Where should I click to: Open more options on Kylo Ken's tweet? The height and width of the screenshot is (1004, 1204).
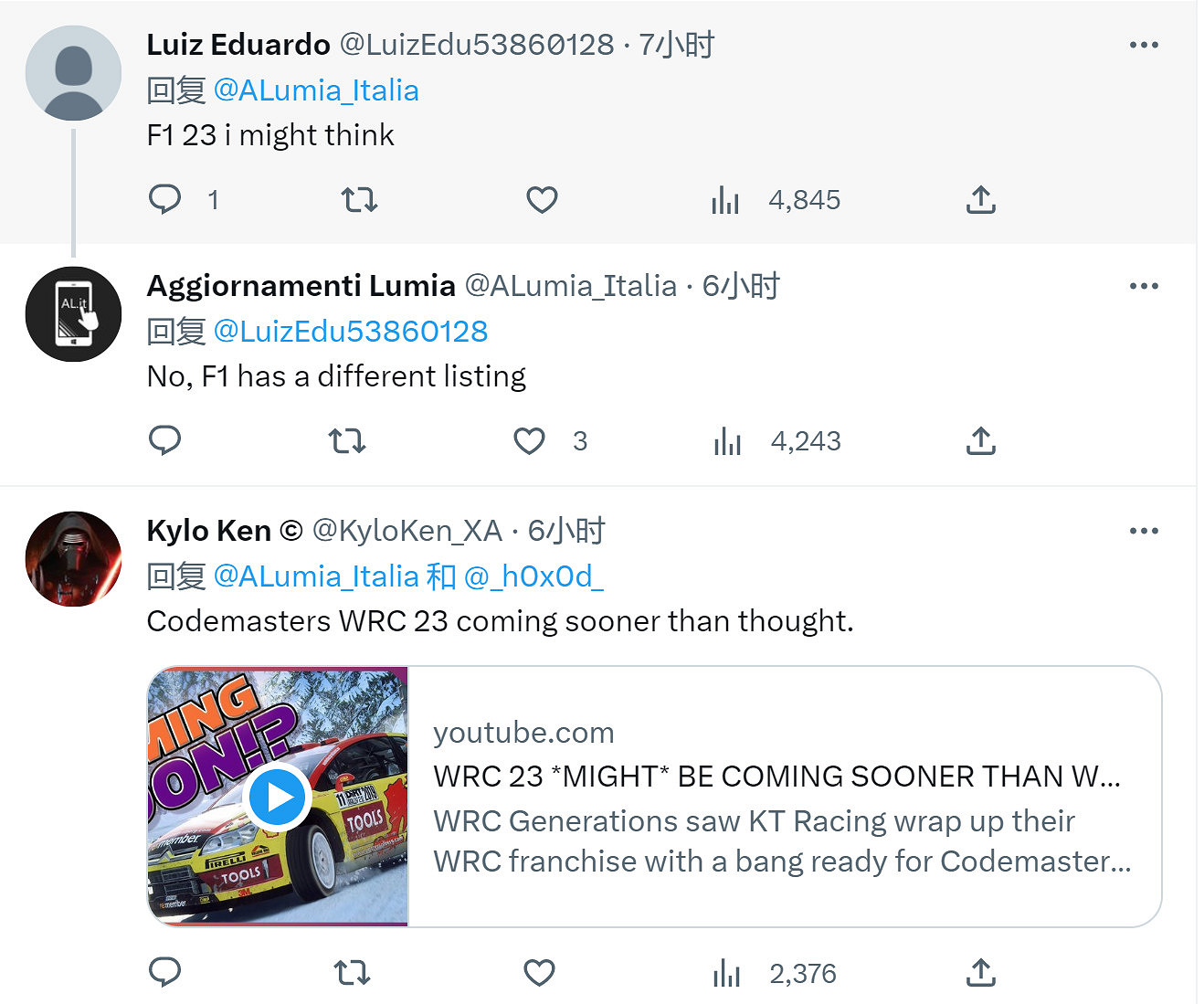coord(1144,531)
